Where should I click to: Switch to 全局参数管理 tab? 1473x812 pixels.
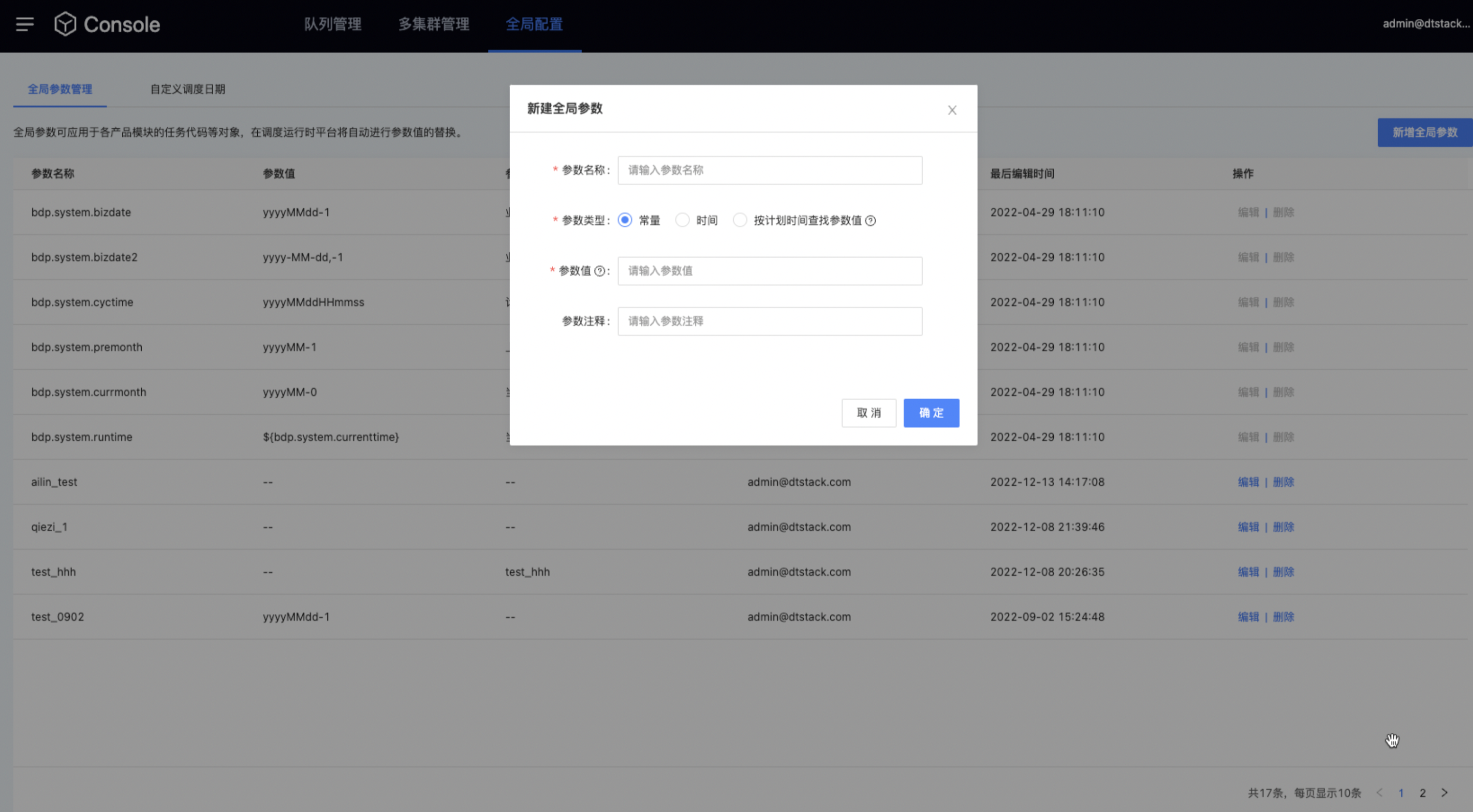(60, 89)
